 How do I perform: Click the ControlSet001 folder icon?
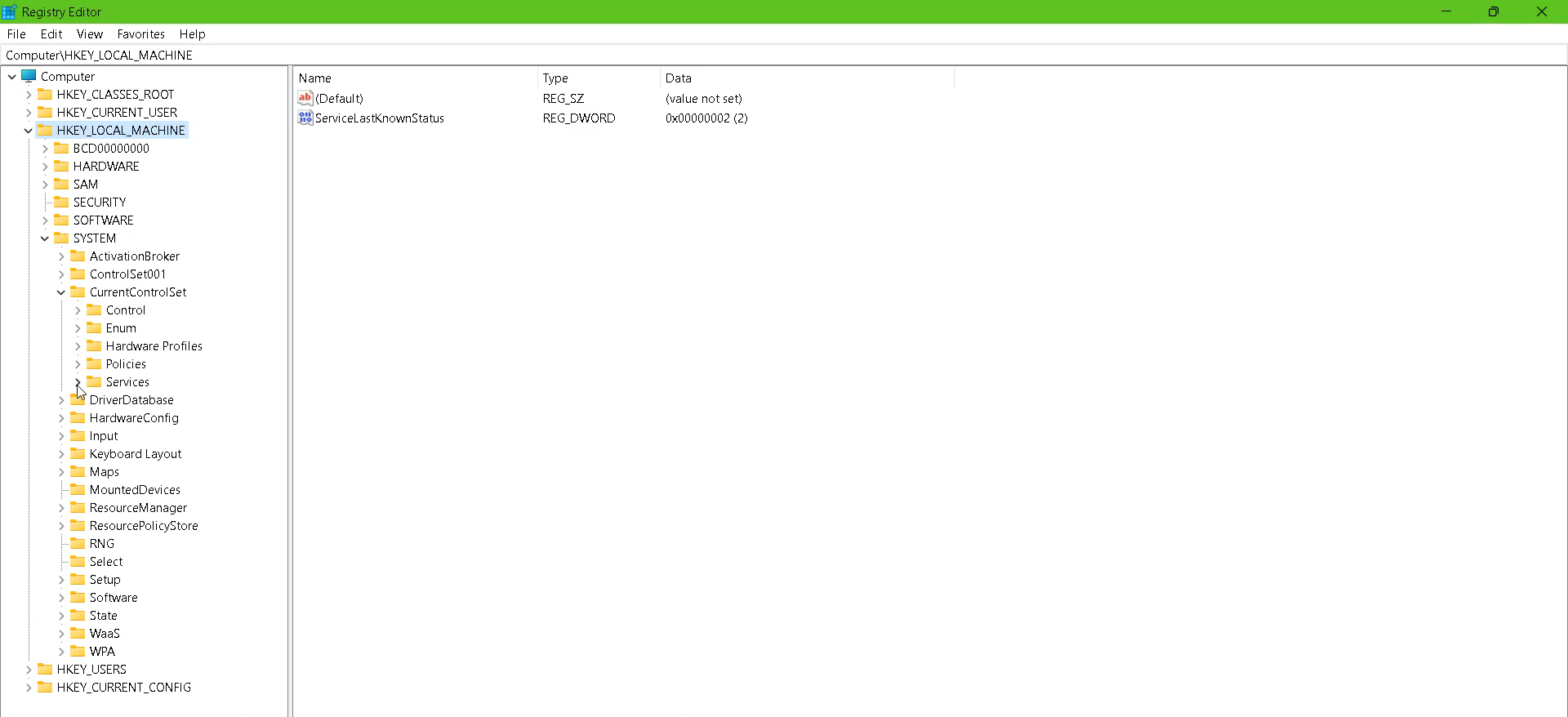point(78,274)
